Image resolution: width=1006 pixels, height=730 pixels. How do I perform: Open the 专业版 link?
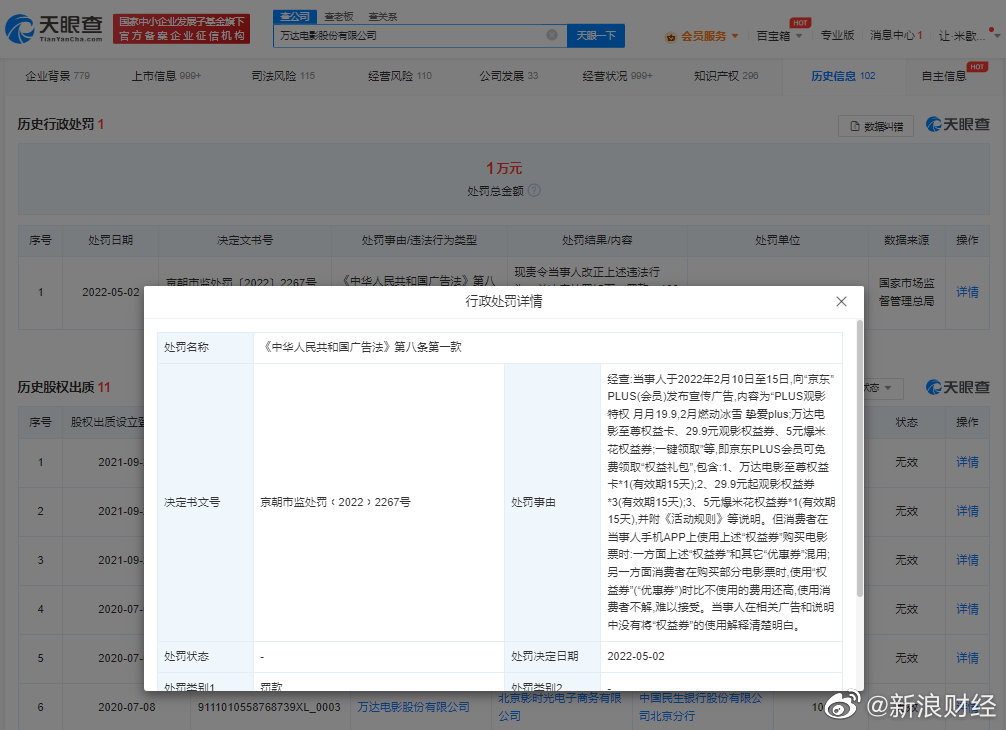[x=837, y=35]
